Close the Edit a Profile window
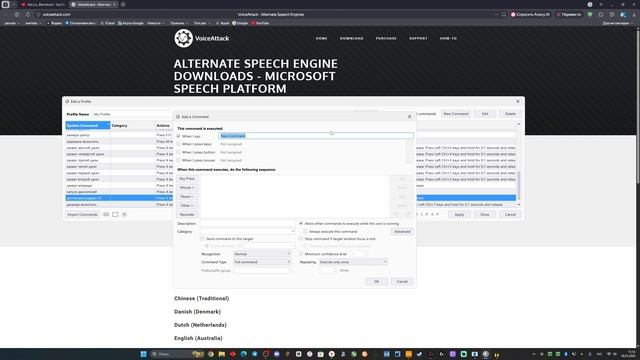This screenshot has height=360, width=640. pyautogui.click(x=518, y=101)
